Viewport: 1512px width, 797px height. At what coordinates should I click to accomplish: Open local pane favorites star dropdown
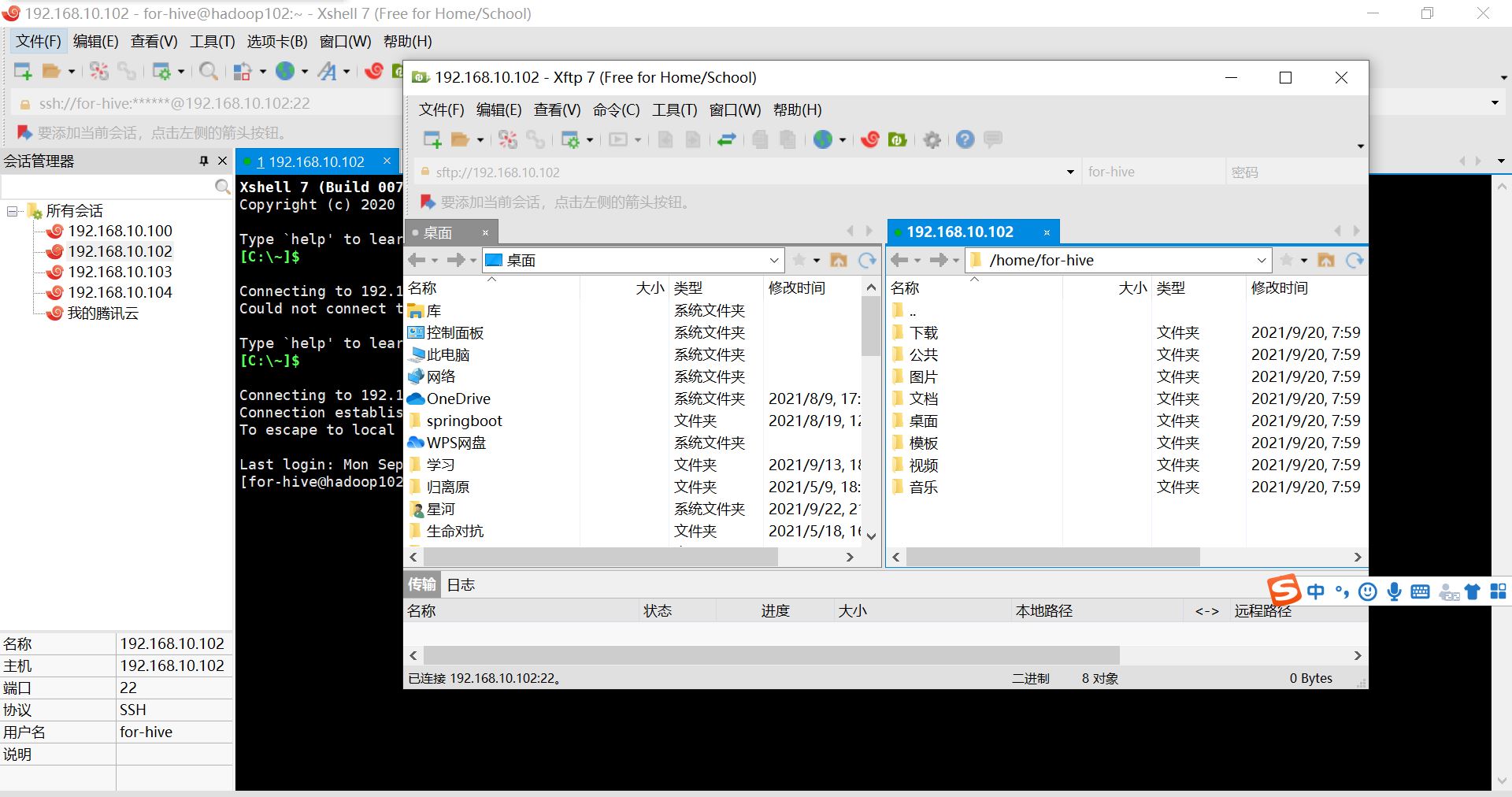[817, 260]
